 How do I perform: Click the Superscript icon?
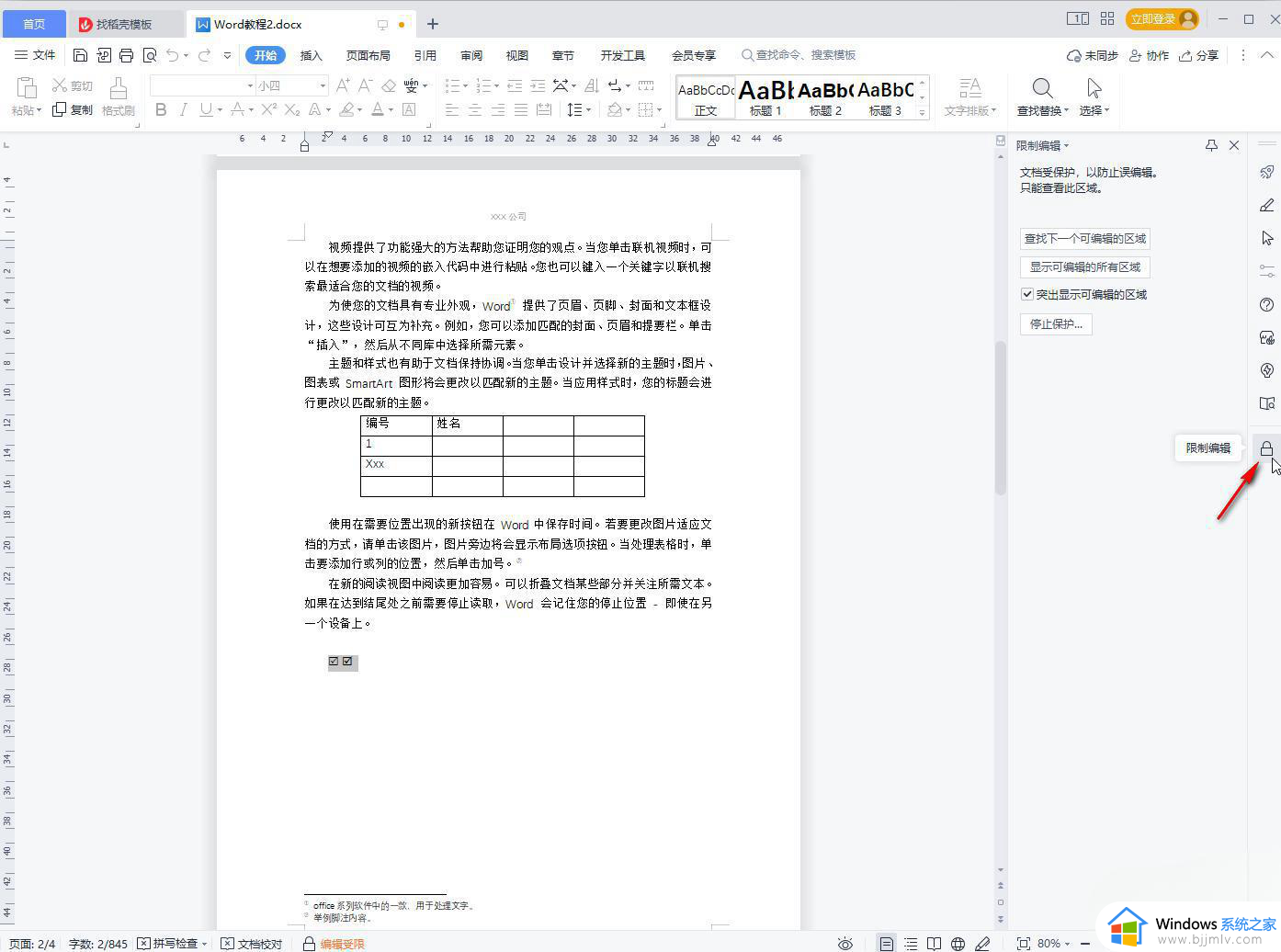click(268, 109)
